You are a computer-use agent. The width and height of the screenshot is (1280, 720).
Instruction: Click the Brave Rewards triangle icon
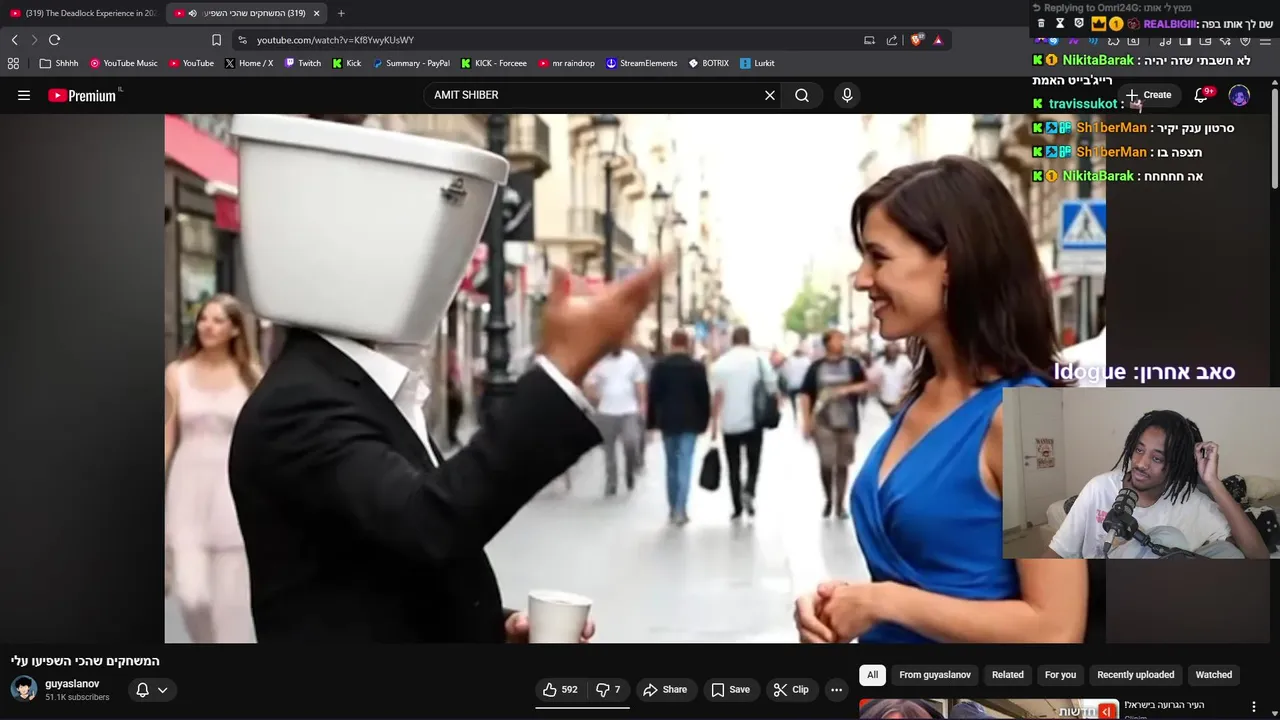[x=938, y=40]
